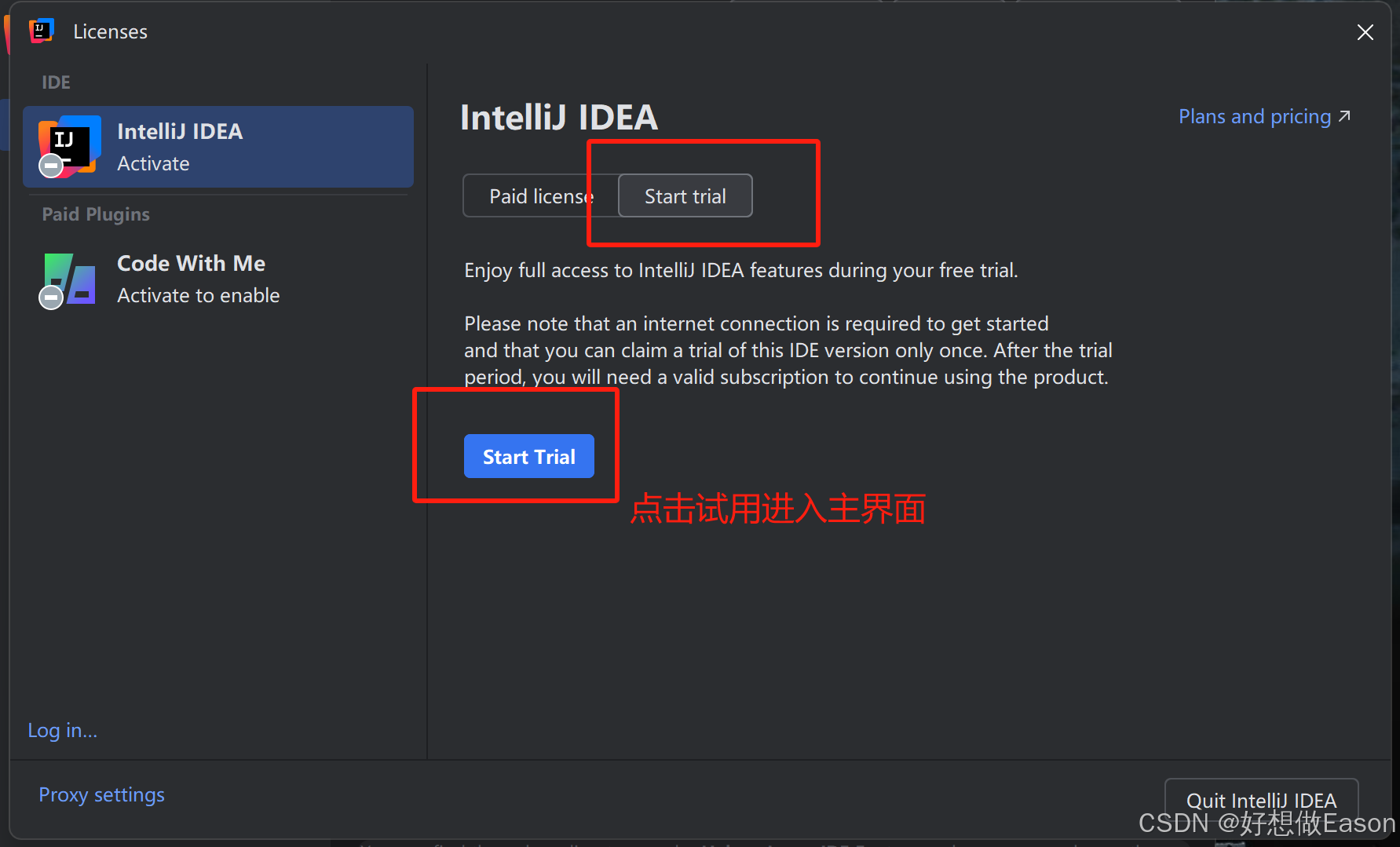Click the IDE section header
The image size is (1400, 847).
(56, 82)
